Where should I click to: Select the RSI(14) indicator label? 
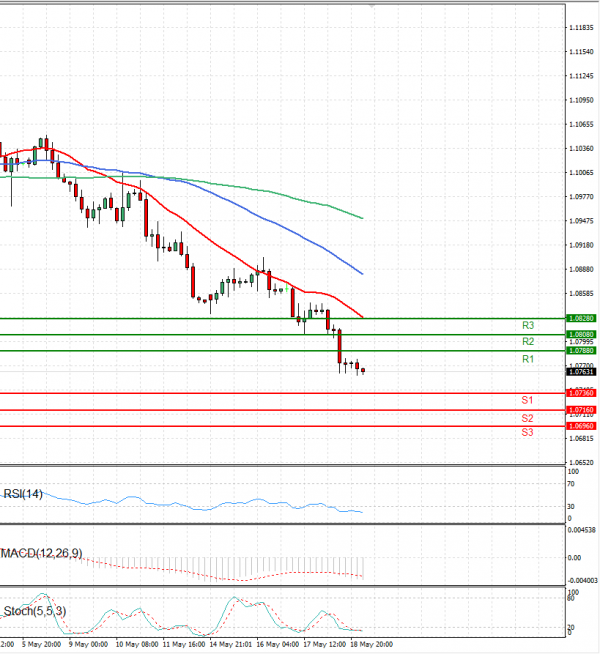point(23,494)
